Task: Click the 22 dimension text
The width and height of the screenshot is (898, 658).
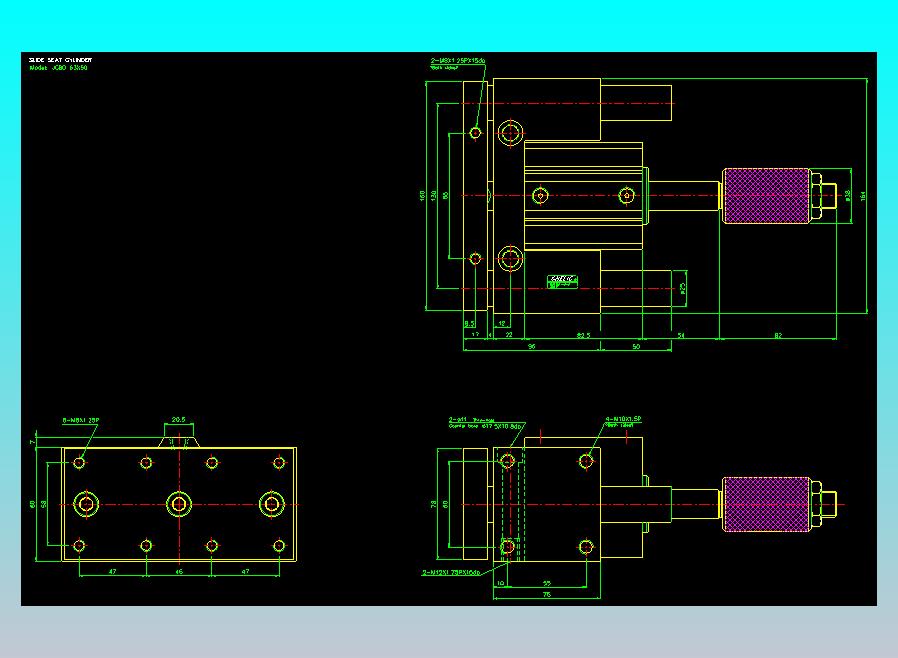Action: pyautogui.click(x=509, y=335)
